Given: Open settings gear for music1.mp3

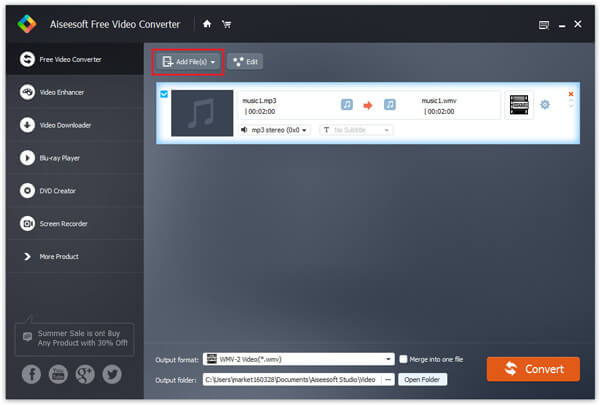Looking at the screenshot, I should [545, 104].
